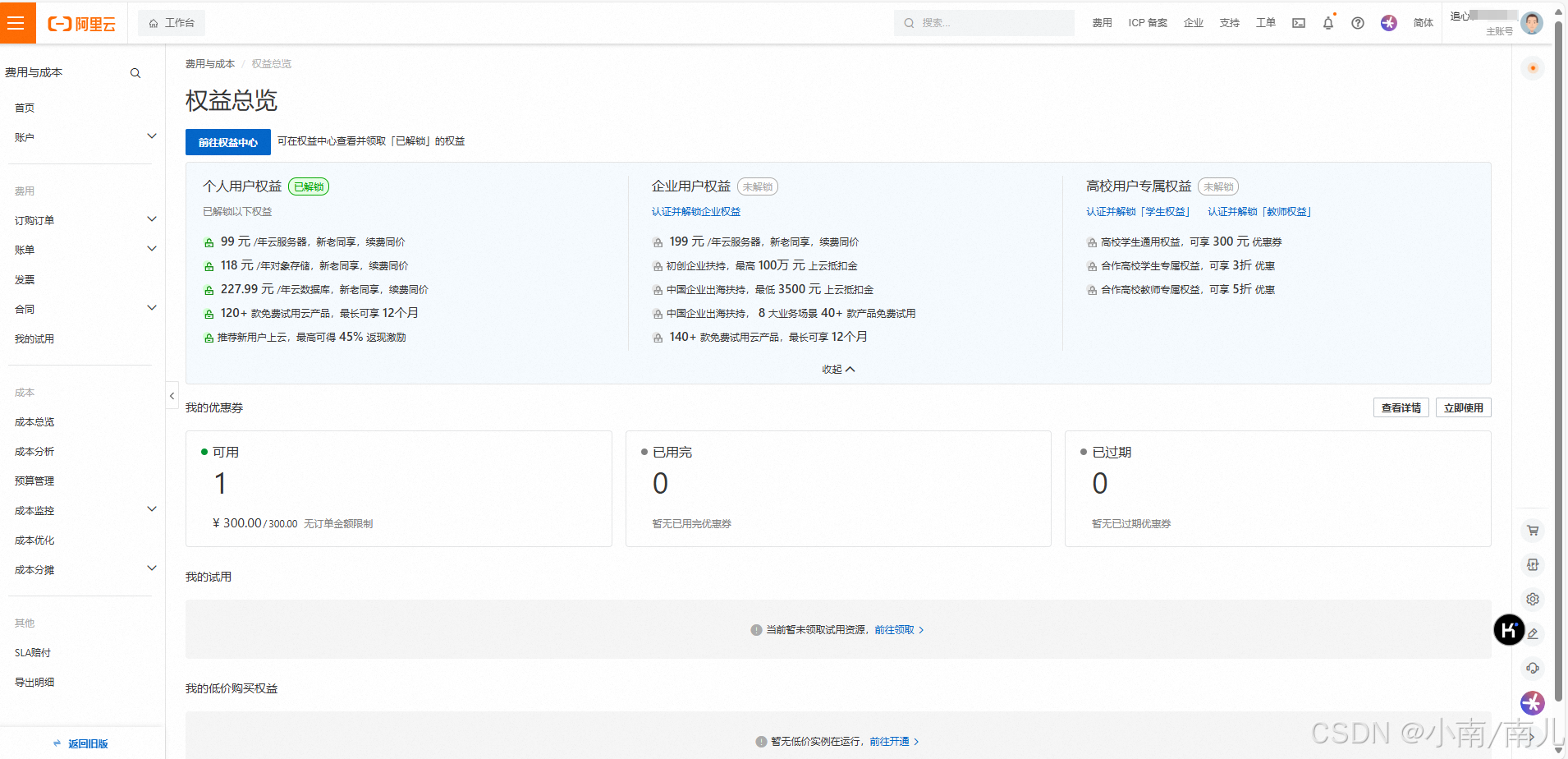Screen dimensions: 1568x759
Task: Click 227.99 元 /年云数据库 benefit text
Action: pos(324,290)
